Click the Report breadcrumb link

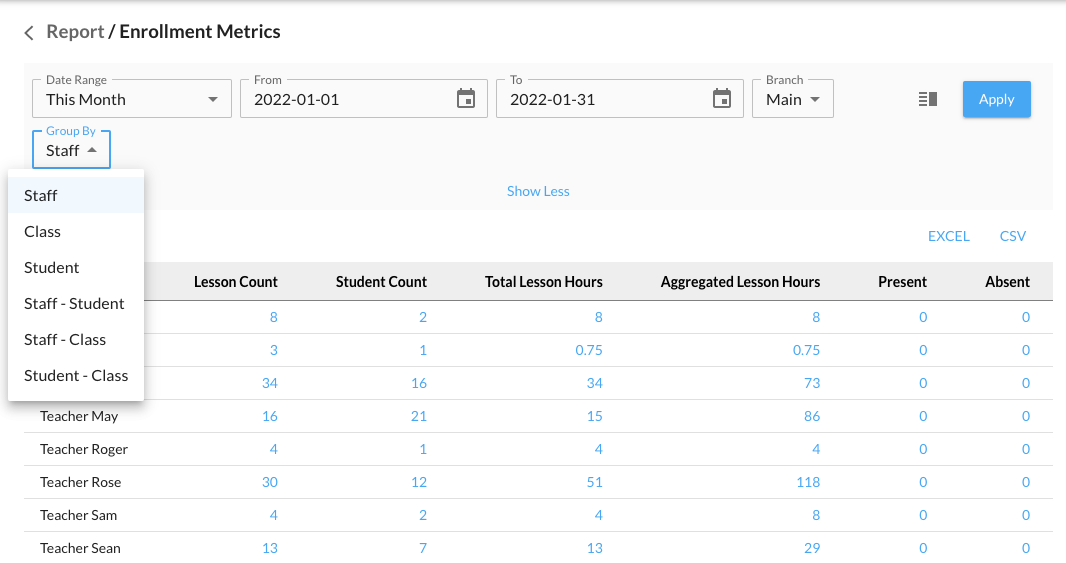pyautogui.click(x=75, y=32)
